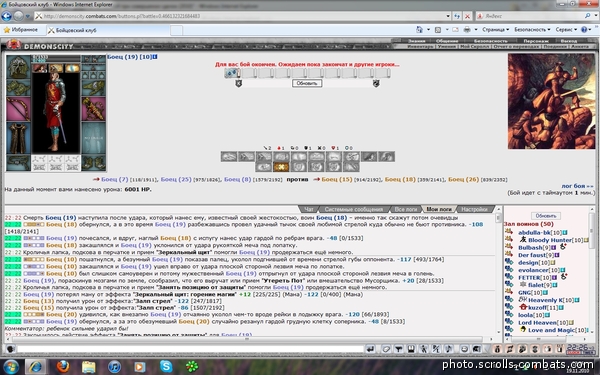Click the send-message enter arrow icon
The width and height of the screenshot is (600, 375).
click(x=370, y=349)
